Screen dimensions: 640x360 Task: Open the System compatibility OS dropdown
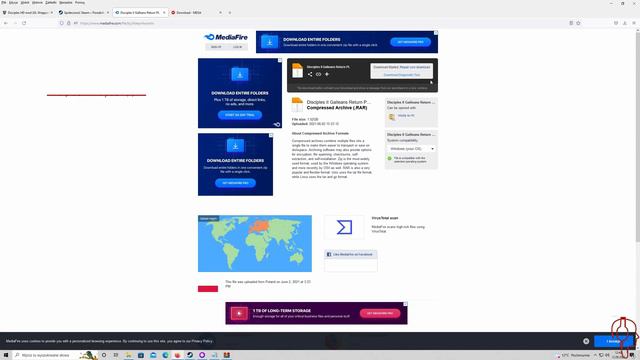(x=411, y=149)
